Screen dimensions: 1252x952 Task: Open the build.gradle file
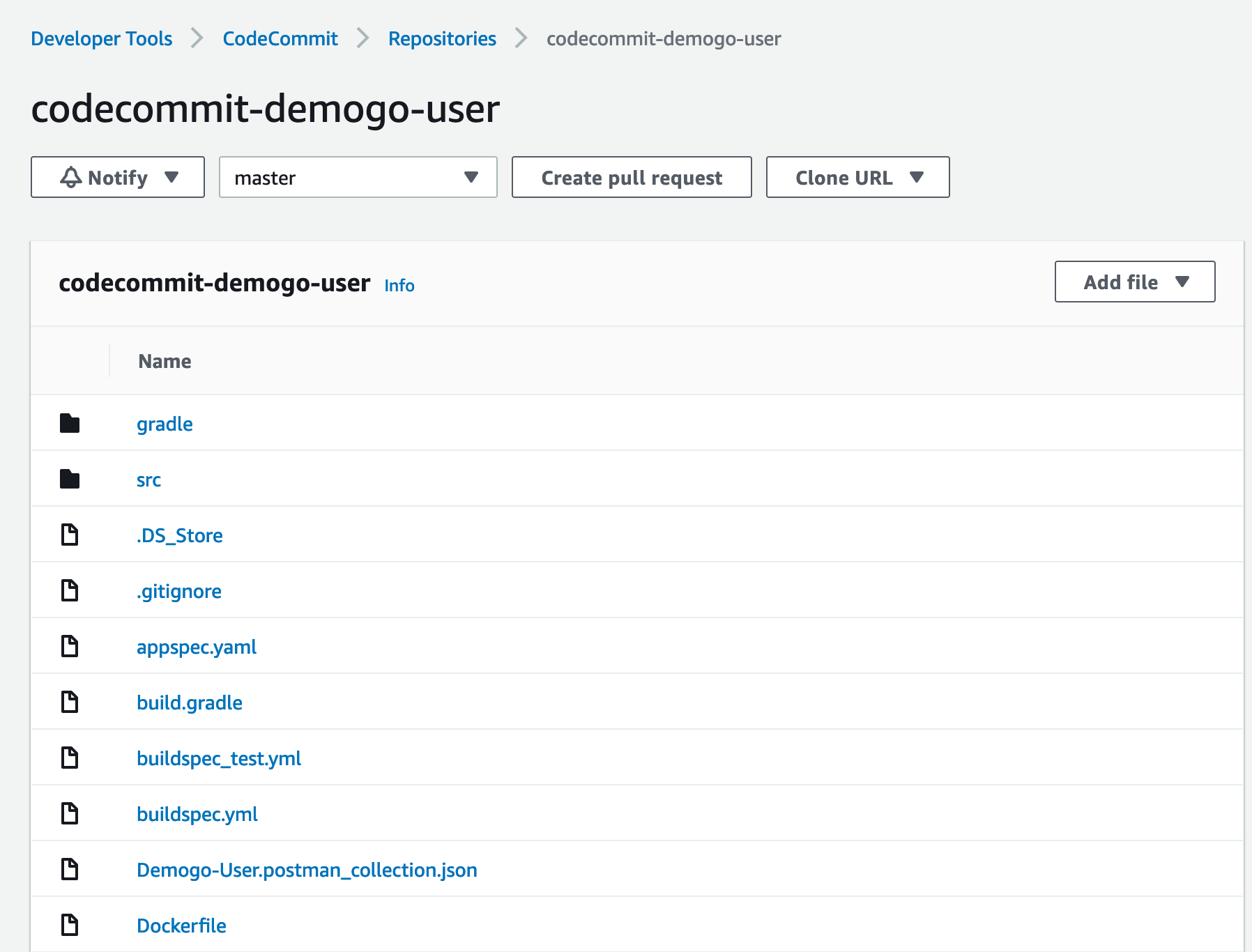[x=190, y=703]
